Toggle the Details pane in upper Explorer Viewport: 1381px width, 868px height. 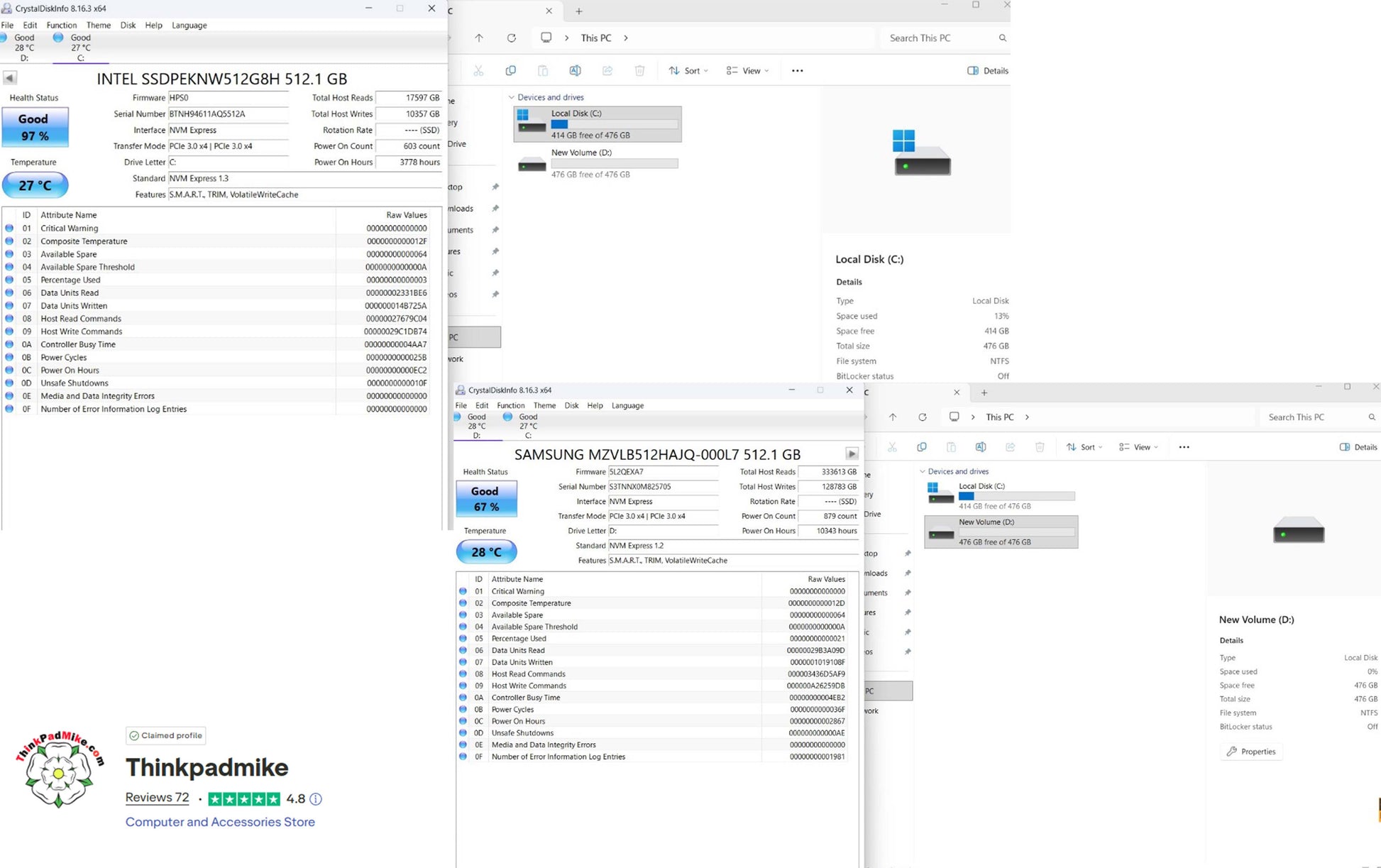[x=987, y=71]
